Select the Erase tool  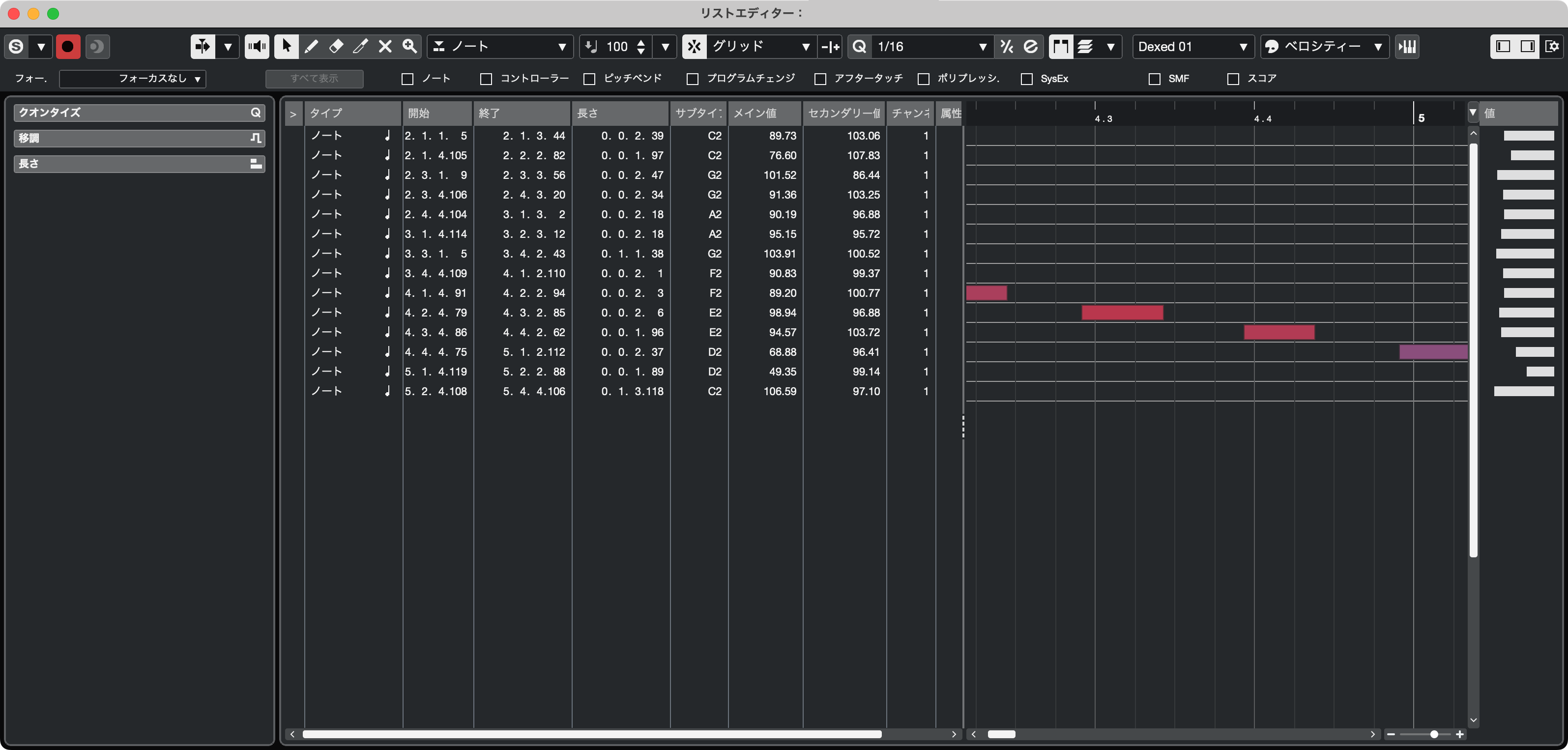(x=335, y=46)
